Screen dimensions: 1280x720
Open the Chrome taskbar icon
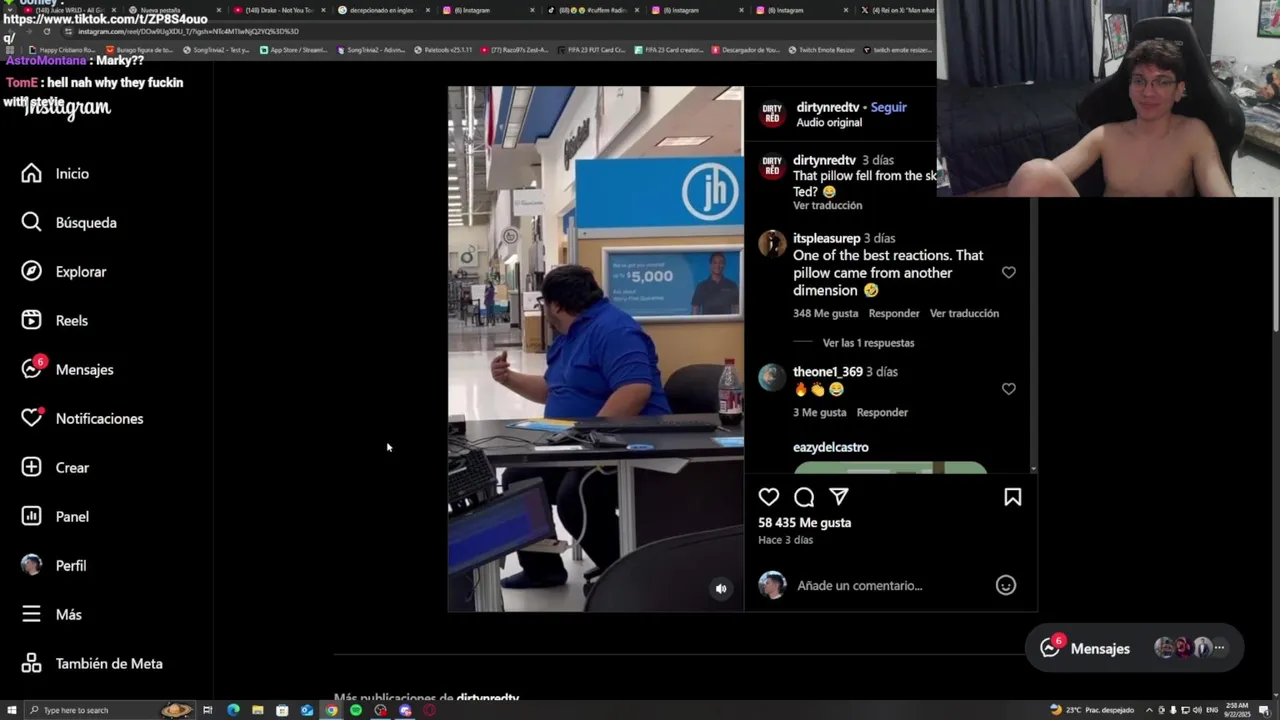coord(331,710)
